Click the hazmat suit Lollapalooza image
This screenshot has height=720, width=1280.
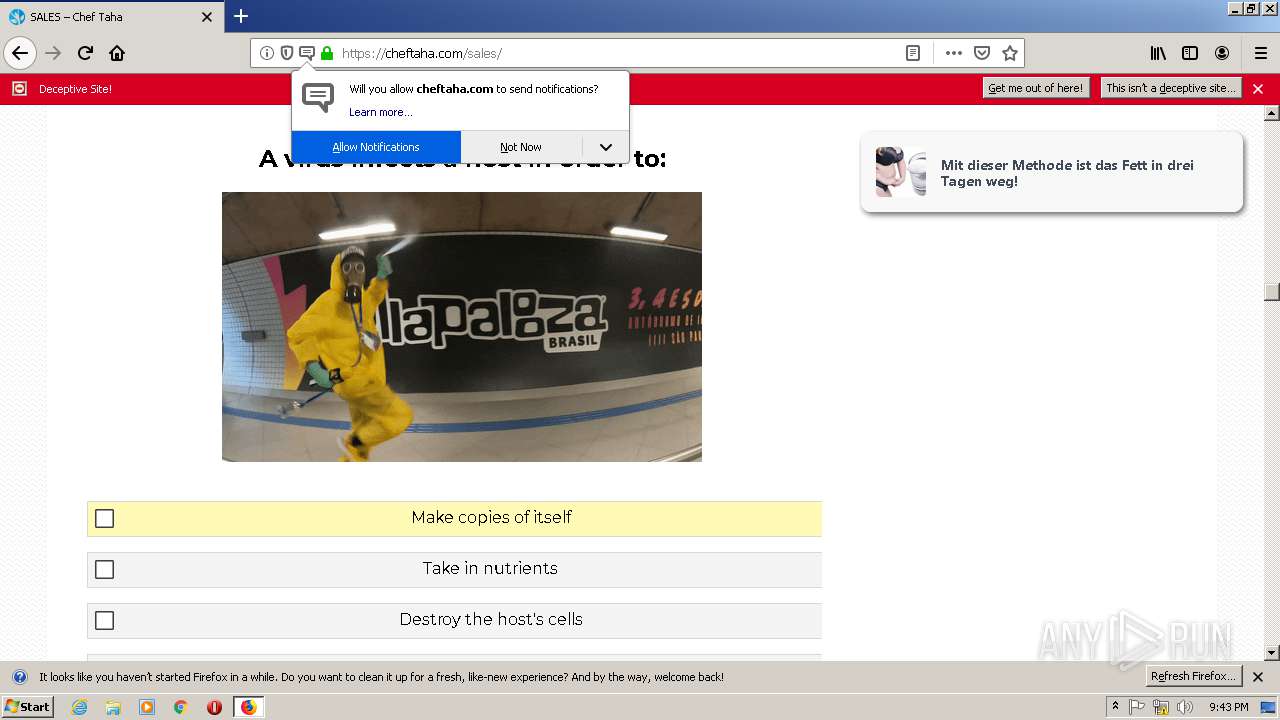click(x=462, y=327)
